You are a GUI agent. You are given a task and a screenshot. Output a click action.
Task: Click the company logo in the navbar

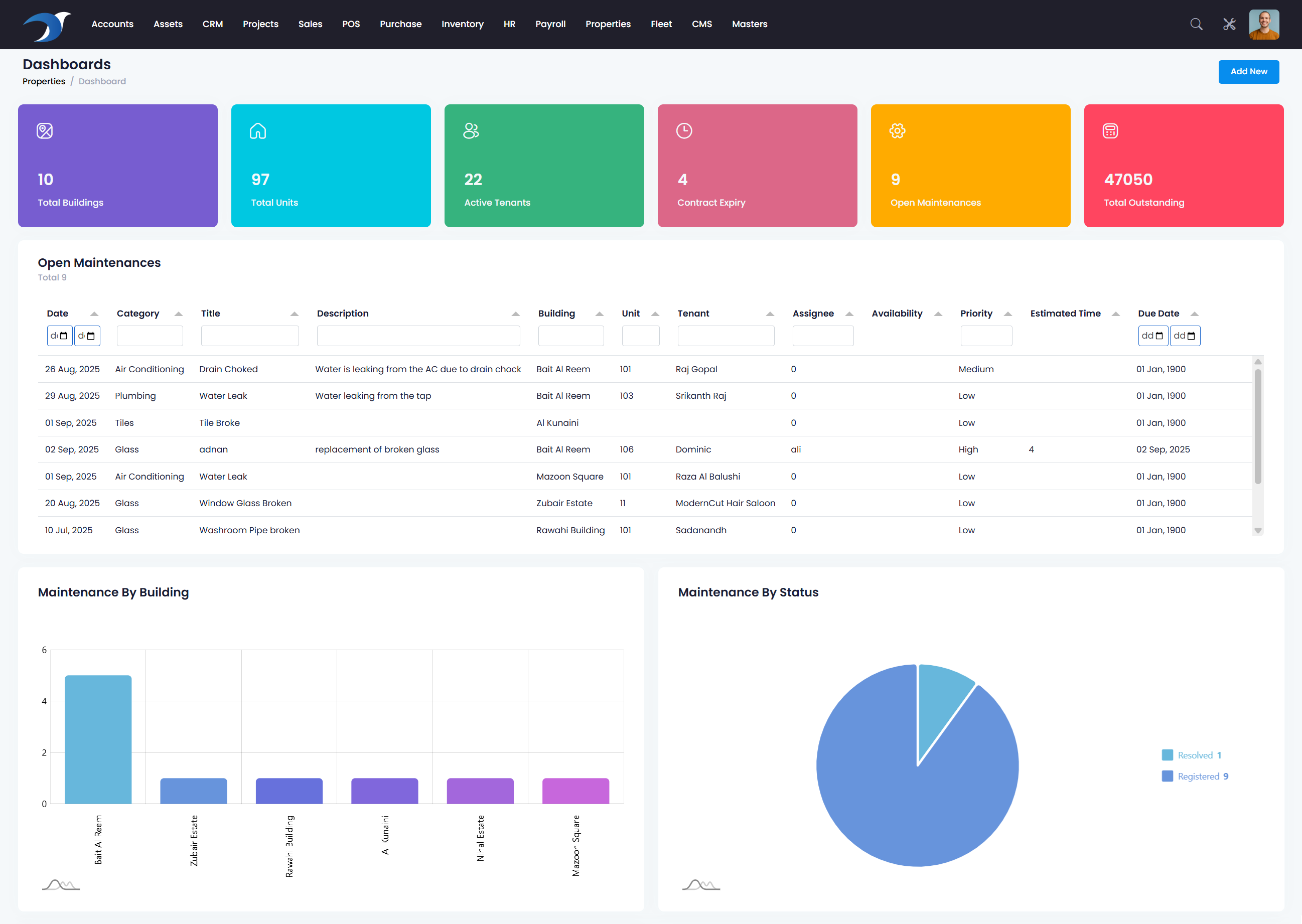47,25
